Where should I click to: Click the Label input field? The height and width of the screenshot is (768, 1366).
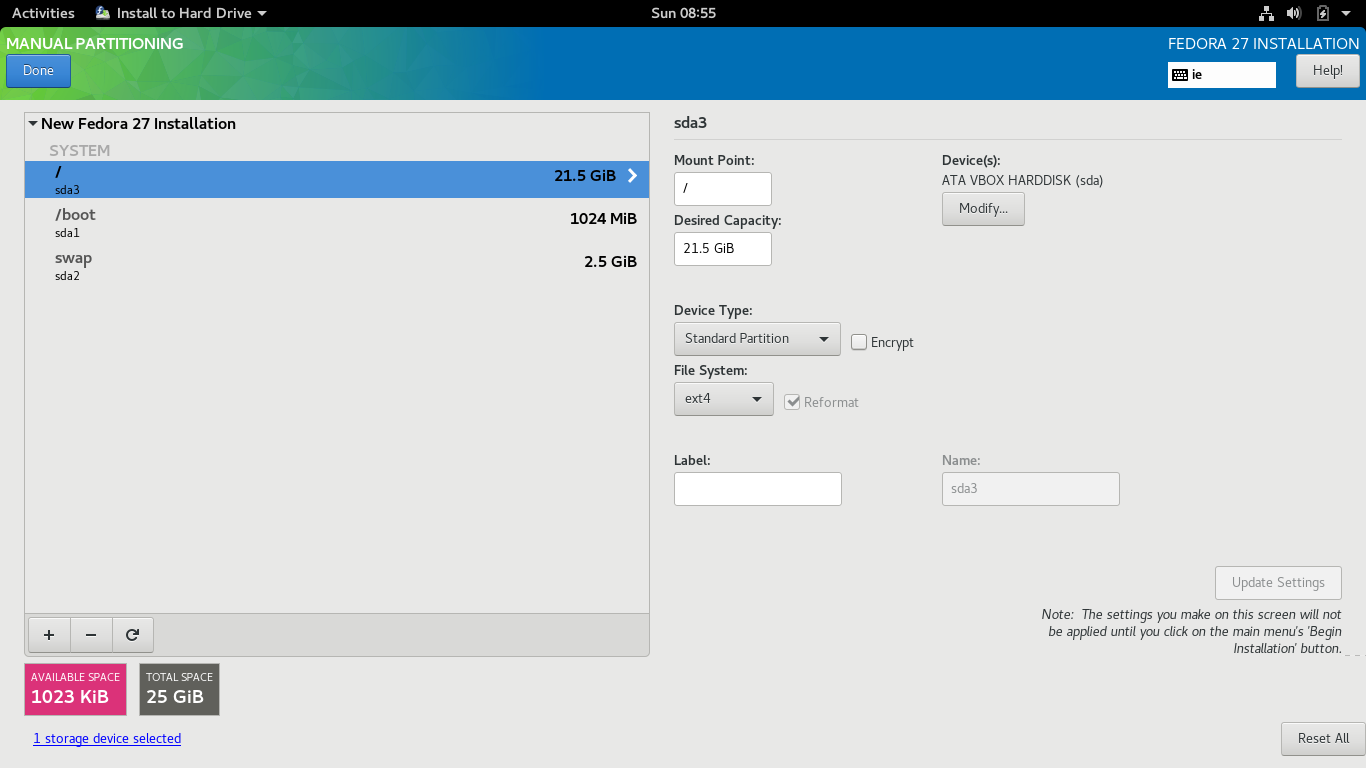758,489
